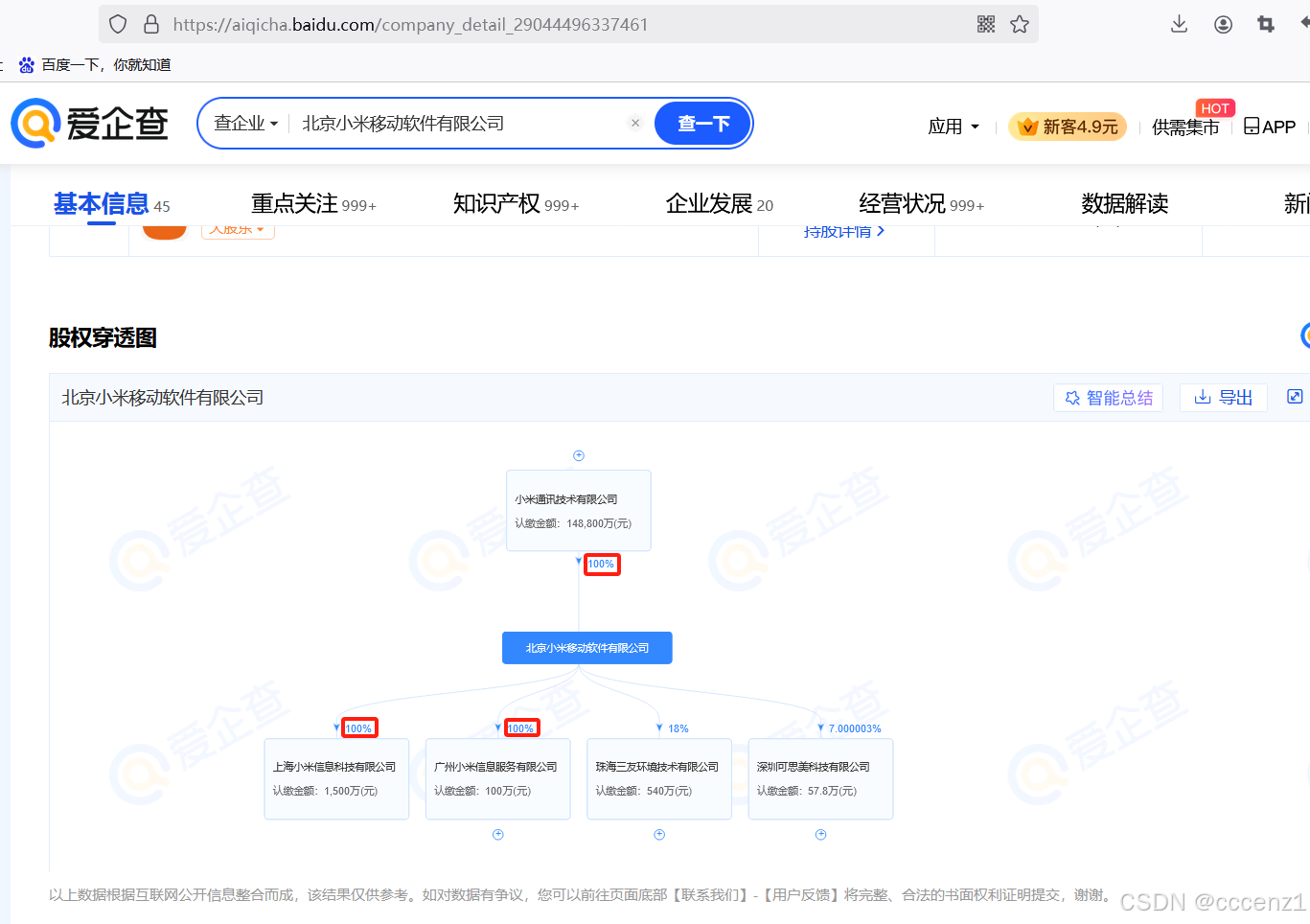1310x924 pixels.
Task: Click the 导出 export button
Action: tap(1224, 398)
